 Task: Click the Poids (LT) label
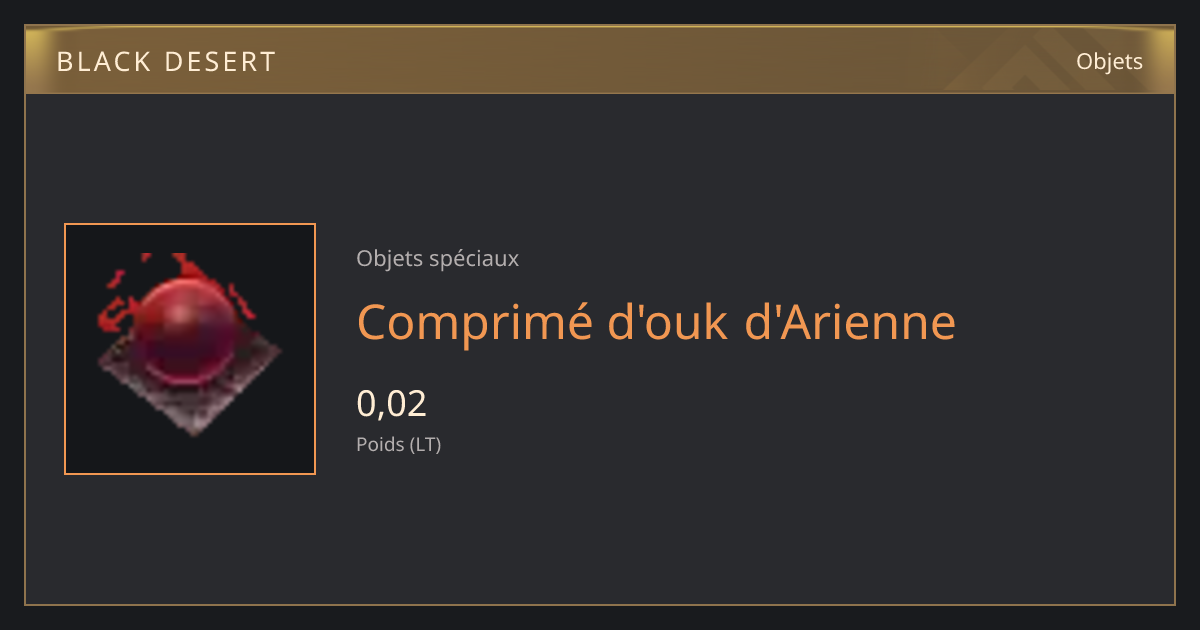tap(399, 445)
